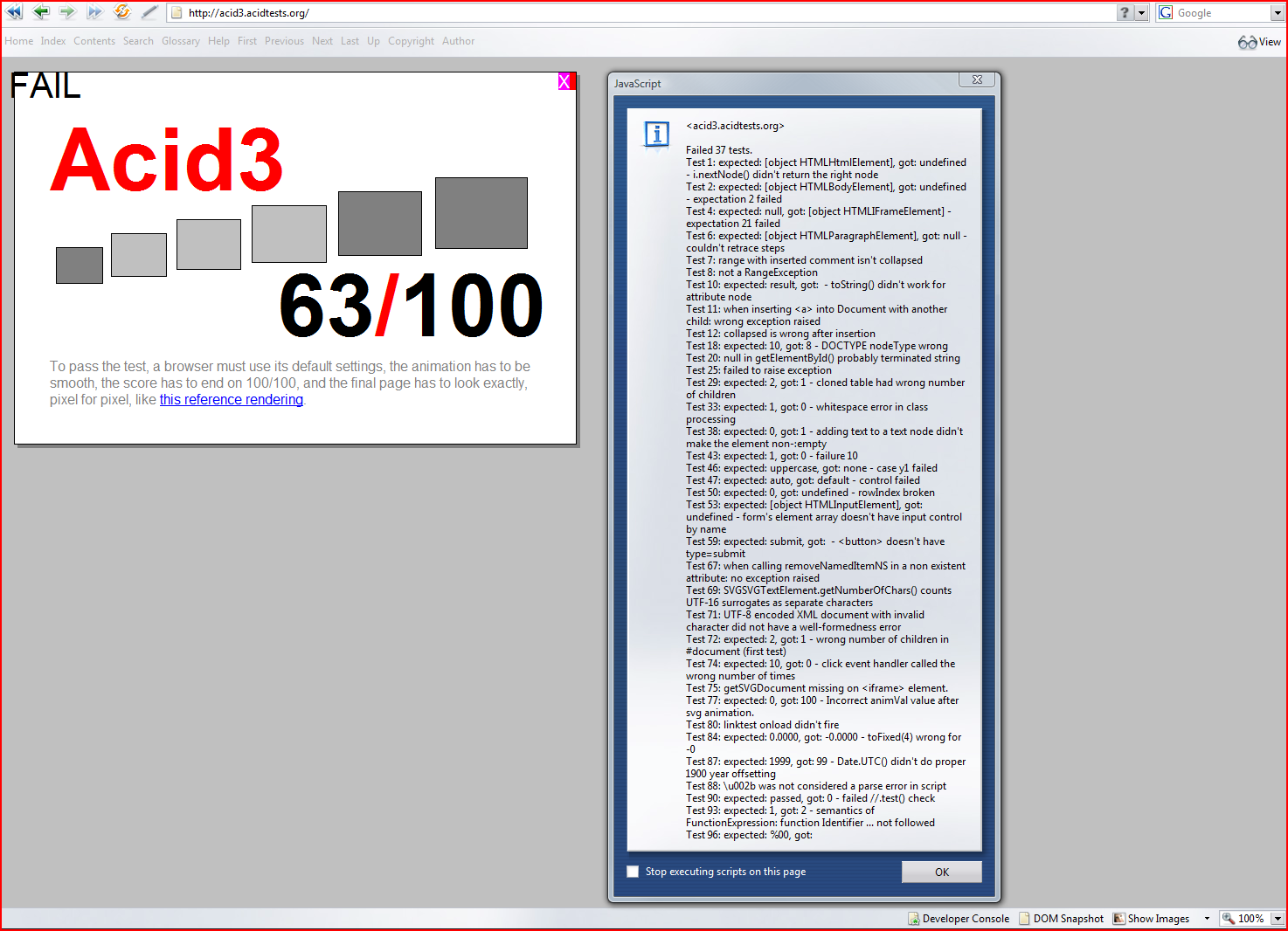Click the question mark security icon
Viewport: 1288px width, 931px height.
[x=1125, y=12]
